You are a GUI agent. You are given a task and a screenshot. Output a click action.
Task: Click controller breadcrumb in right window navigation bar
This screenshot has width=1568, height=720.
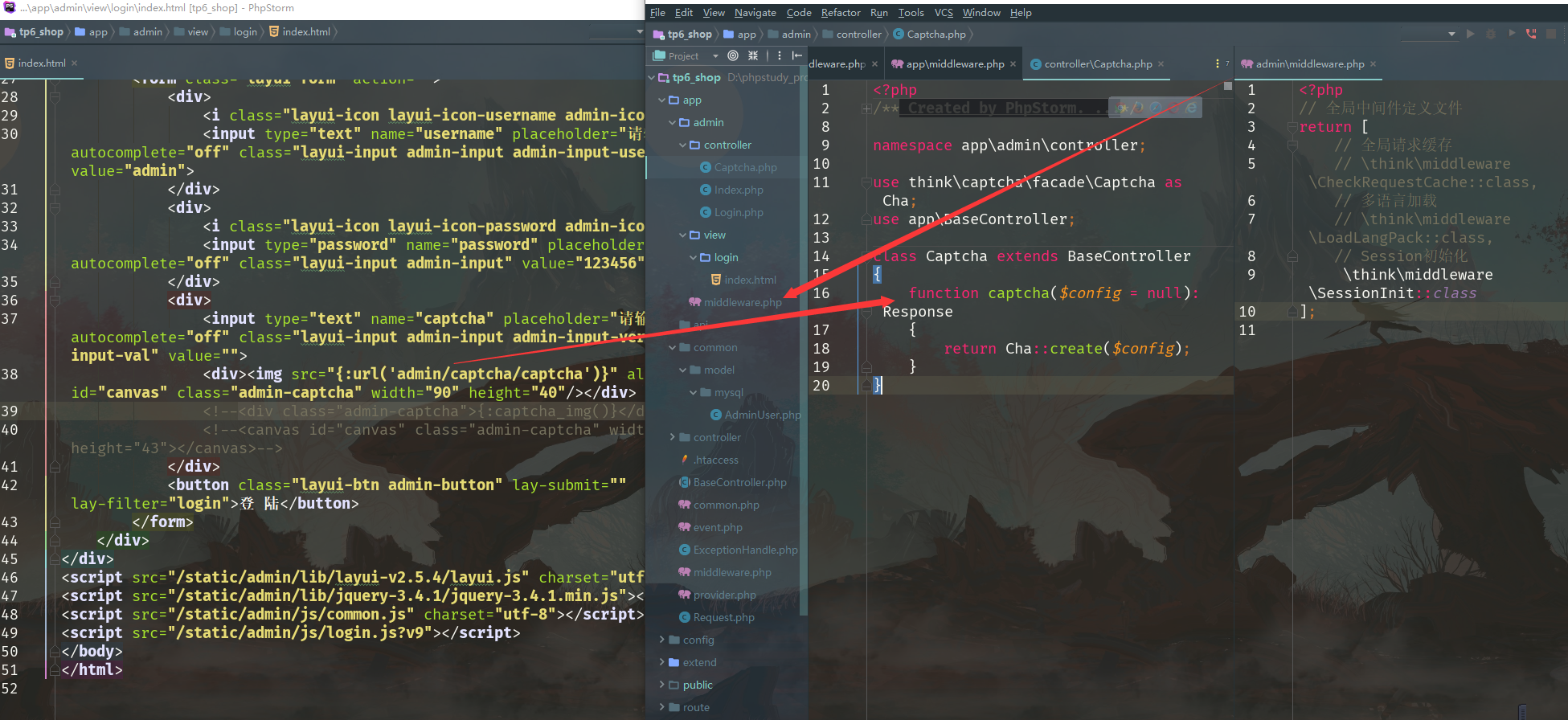tap(858, 35)
